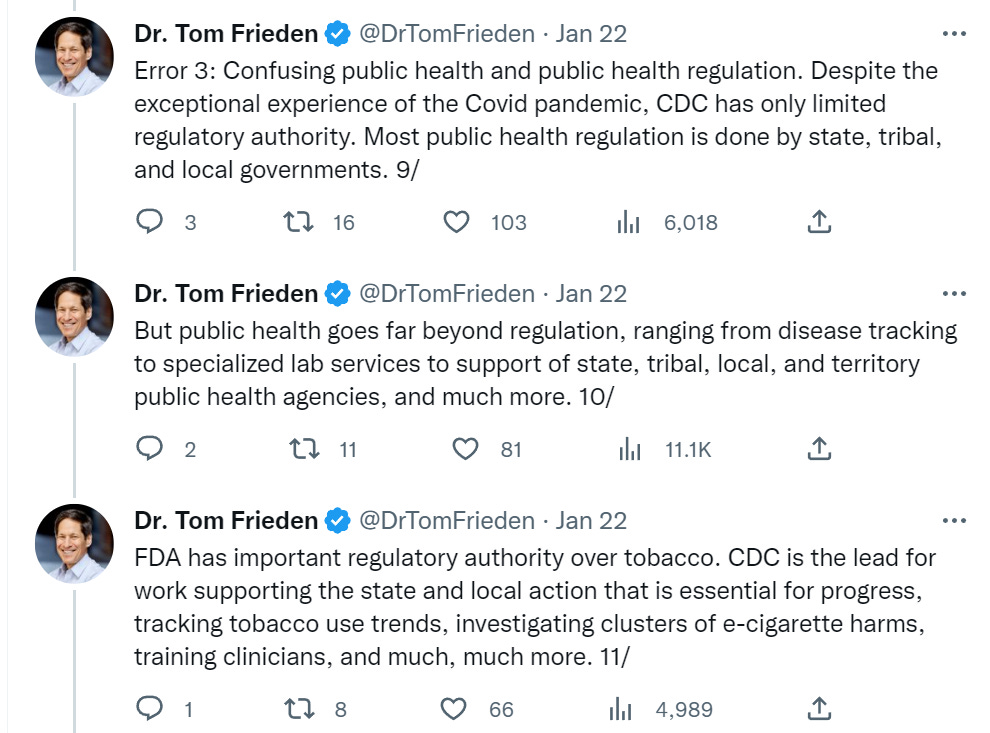Share the Error 3 tweet

click(x=819, y=222)
